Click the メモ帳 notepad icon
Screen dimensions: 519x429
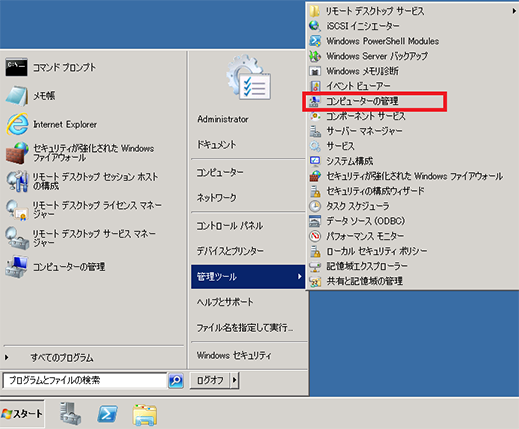[16, 96]
